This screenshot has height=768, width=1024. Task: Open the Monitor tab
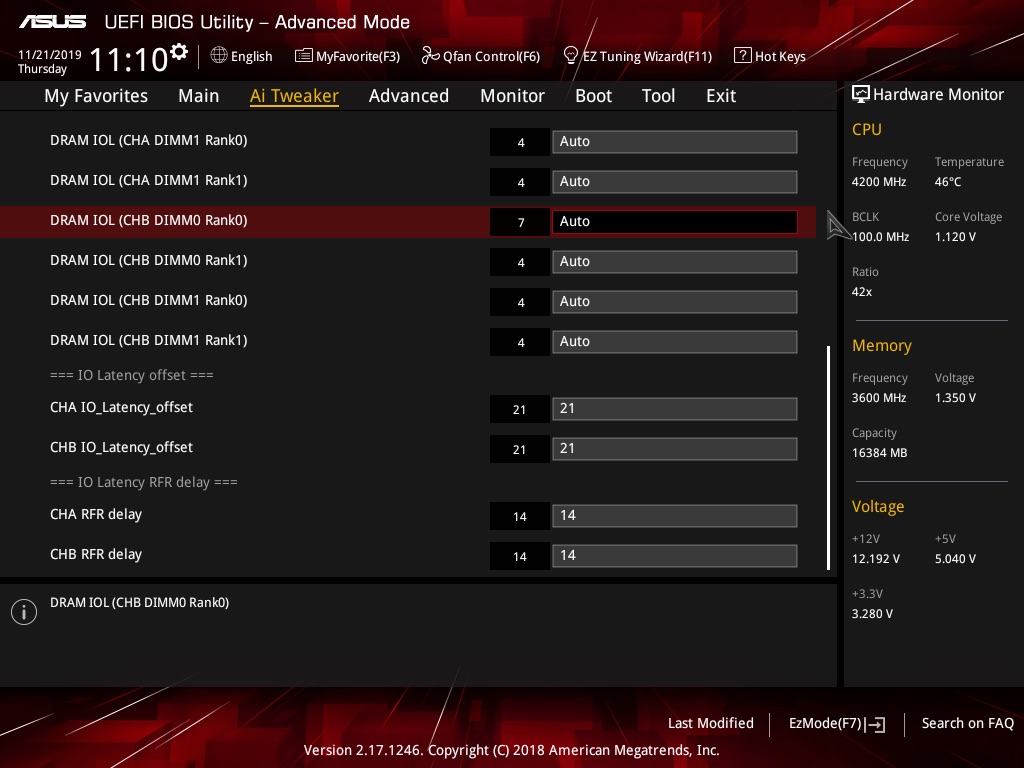[x=512, y=96]
